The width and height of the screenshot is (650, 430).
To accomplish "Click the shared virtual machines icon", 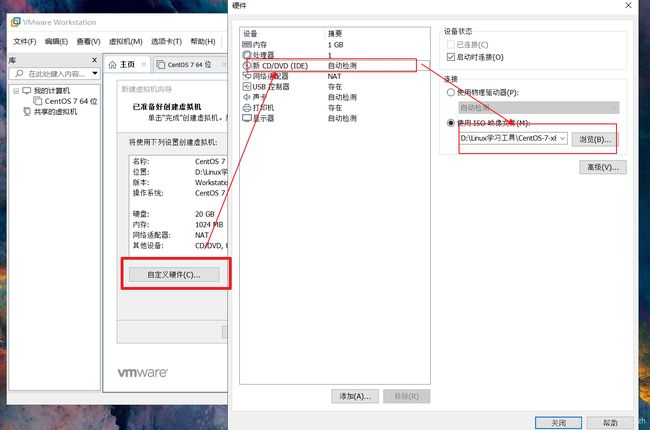I will point(27,112).
